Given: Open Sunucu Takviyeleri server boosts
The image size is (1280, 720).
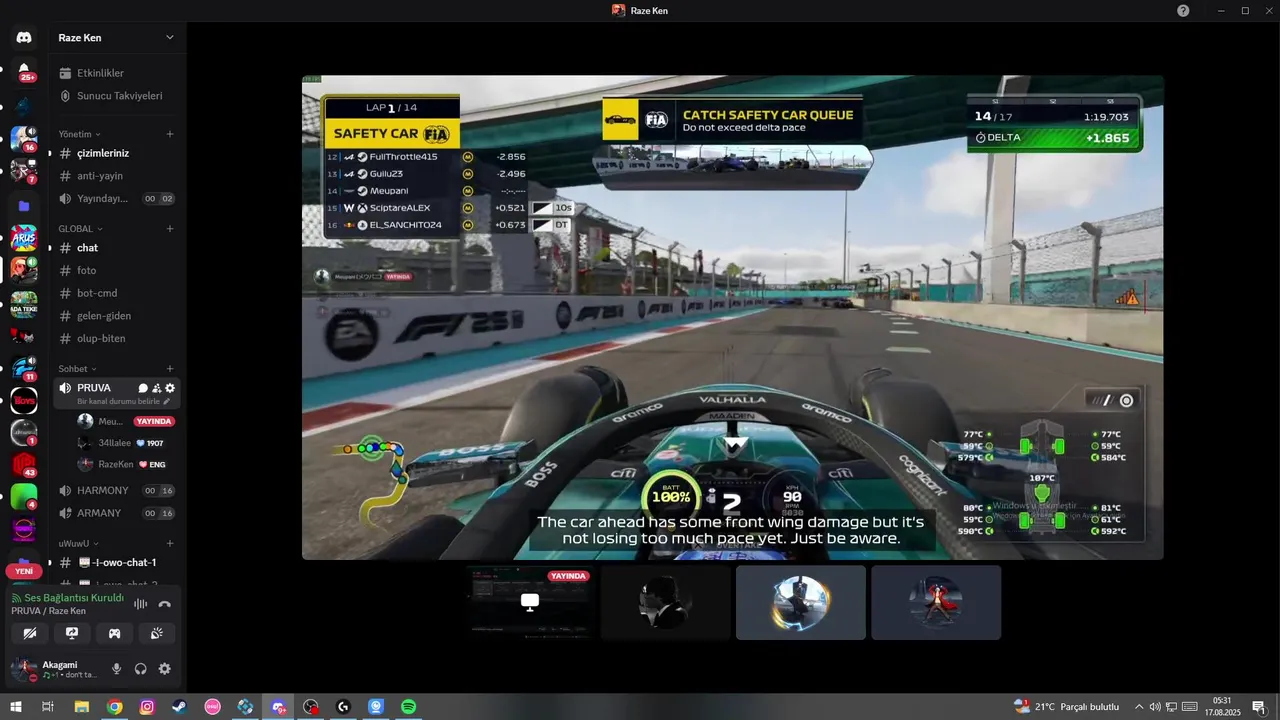Looking at the screenshot, I should [118, 96].
